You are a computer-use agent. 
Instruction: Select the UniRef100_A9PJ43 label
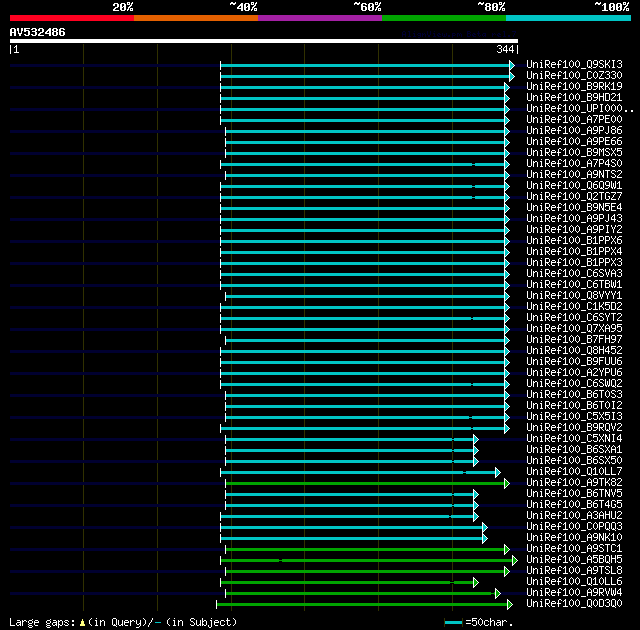coord(574,219)
